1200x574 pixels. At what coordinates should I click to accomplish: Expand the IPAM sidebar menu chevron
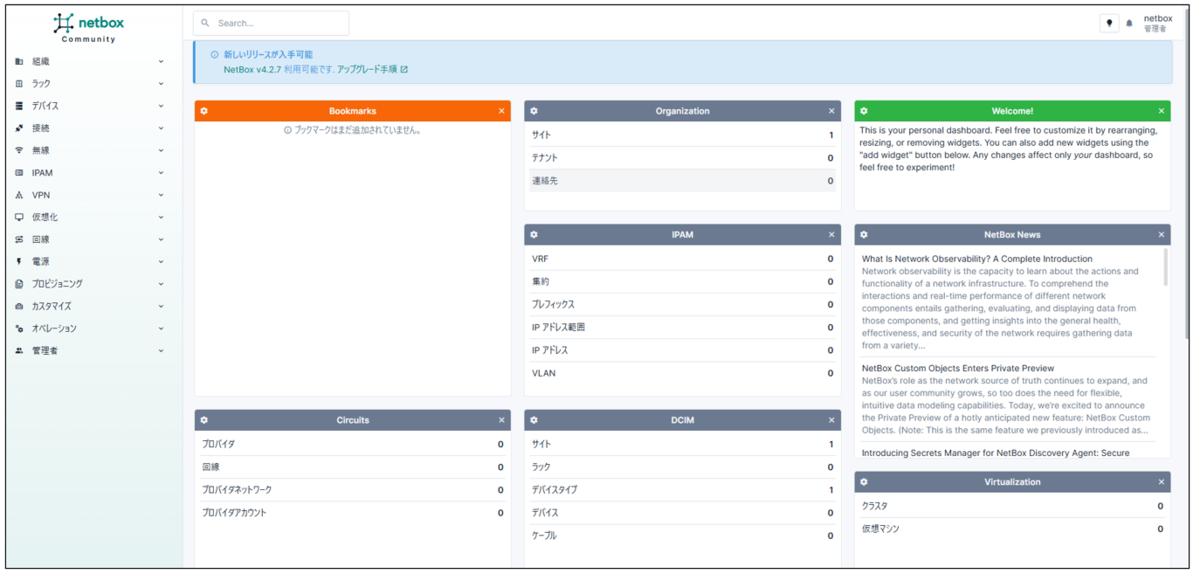[161, 173]
